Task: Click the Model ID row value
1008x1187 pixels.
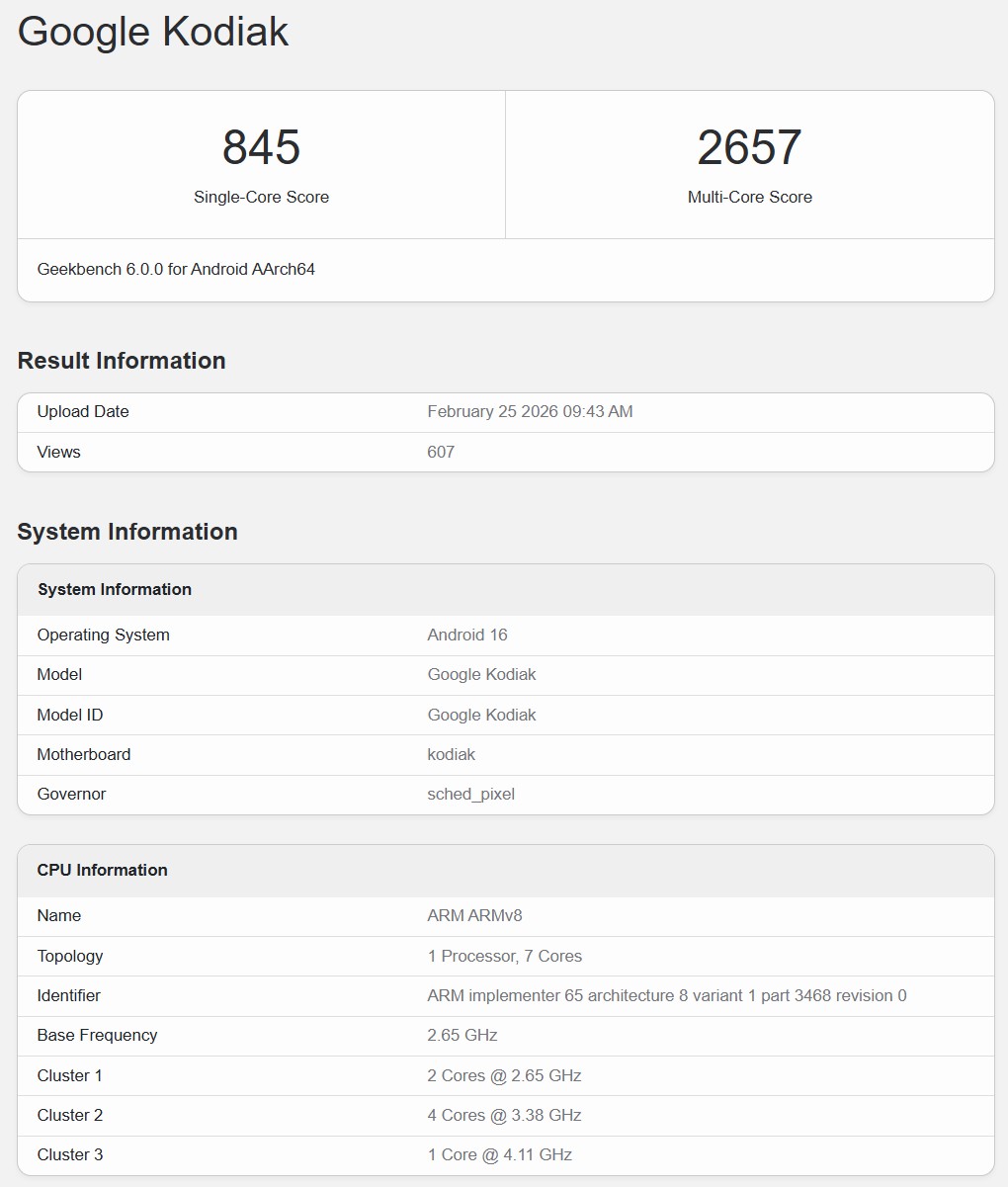Action: [x=481, y=715]
